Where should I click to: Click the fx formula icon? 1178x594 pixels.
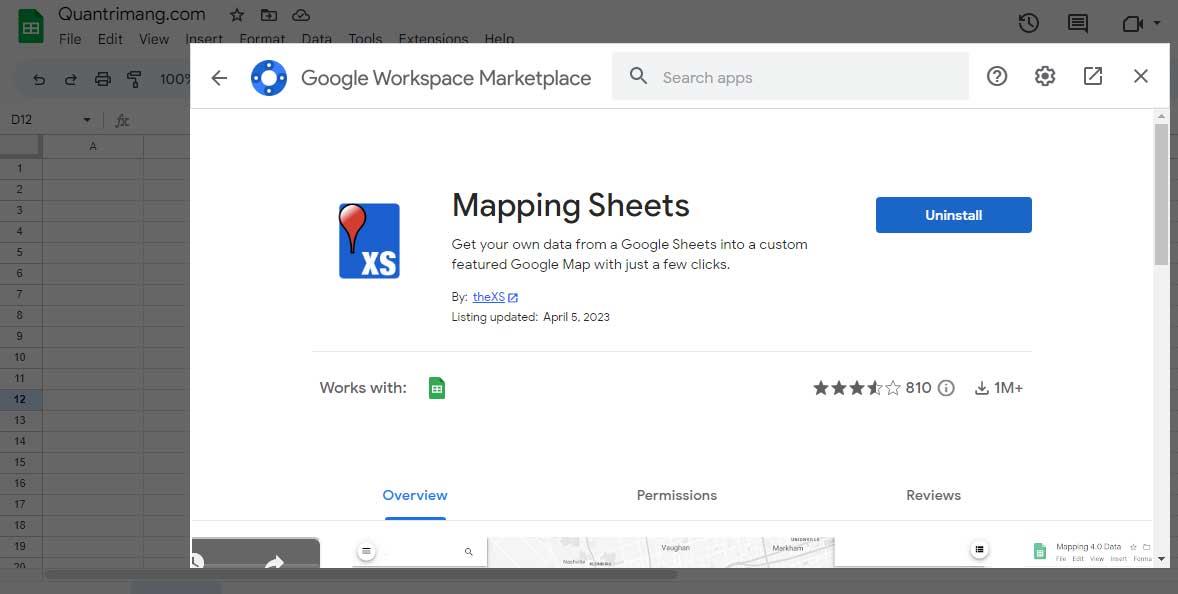(122, 120)
